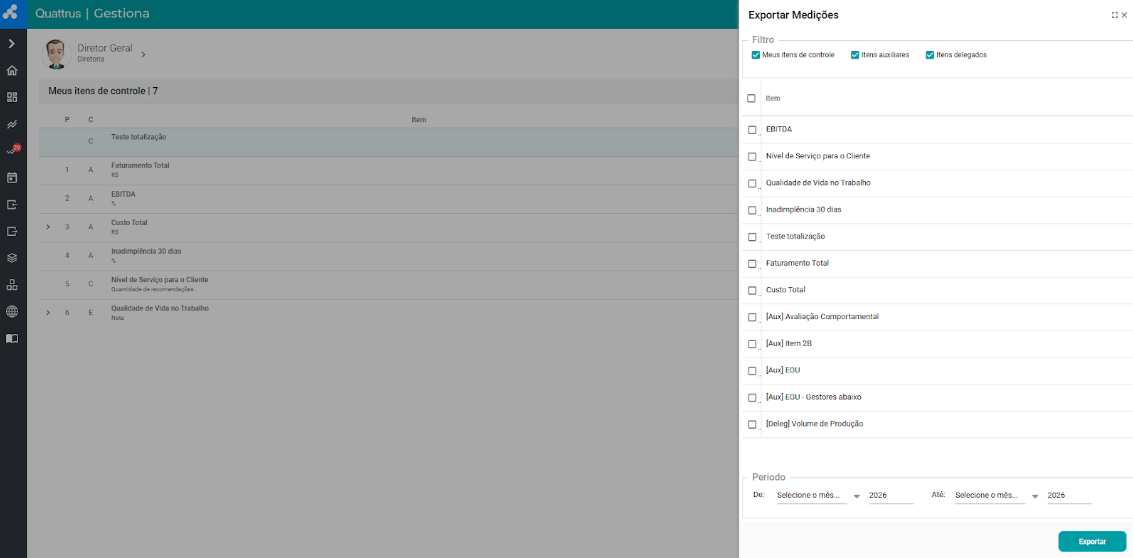Expand the Exportar Medições panel to fullscreen
Image resolution: width=1133 pixels, height=558 pixels.
pyautogui.click(x=1114, y=15)
